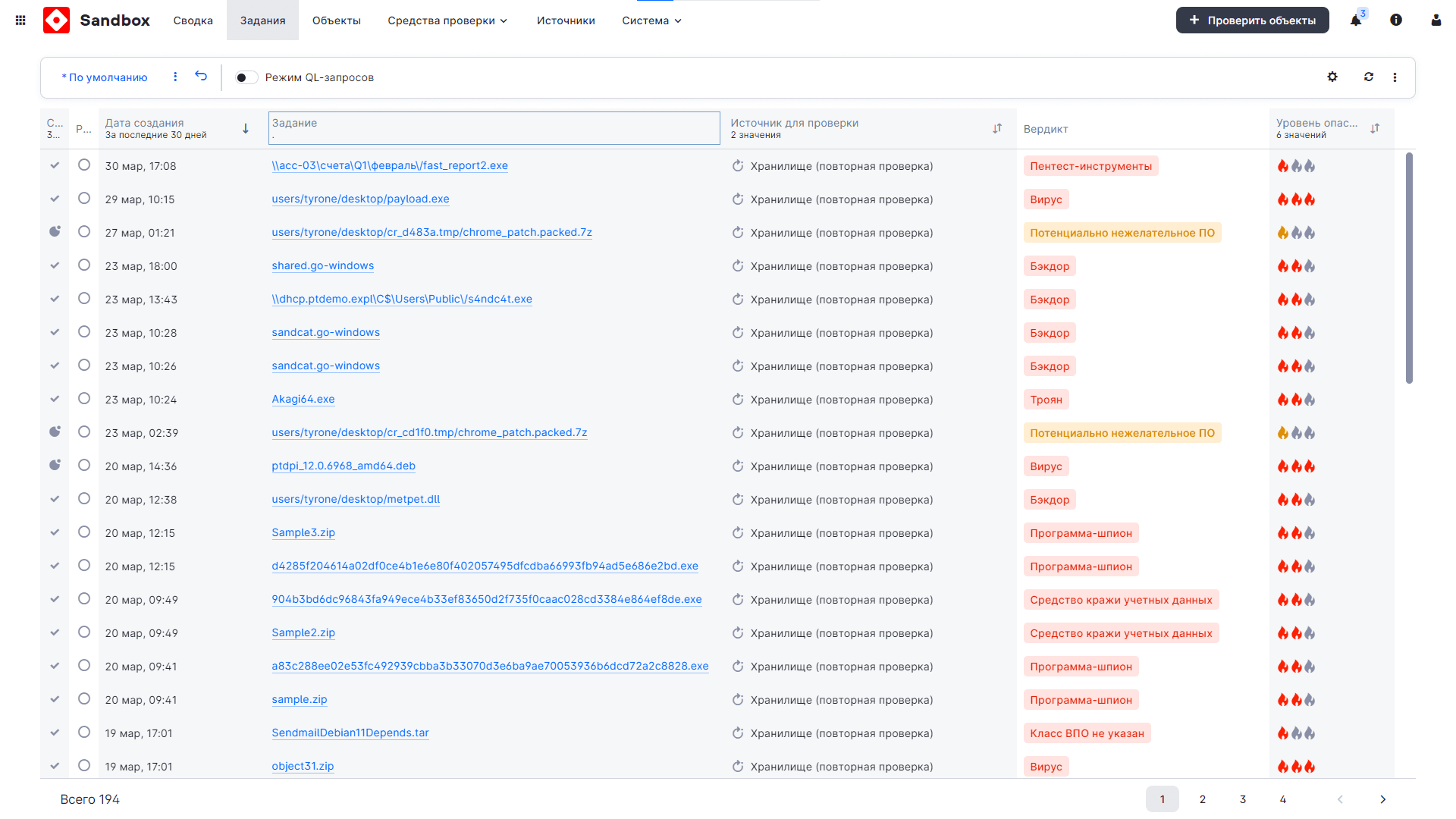Open table settings gear icon
The image size is (1456, 819).
[1332, 77]
